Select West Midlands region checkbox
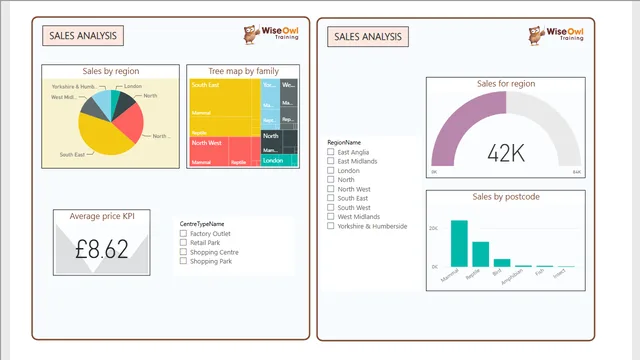Screen dimensions: 640x360 coord(331,216)
